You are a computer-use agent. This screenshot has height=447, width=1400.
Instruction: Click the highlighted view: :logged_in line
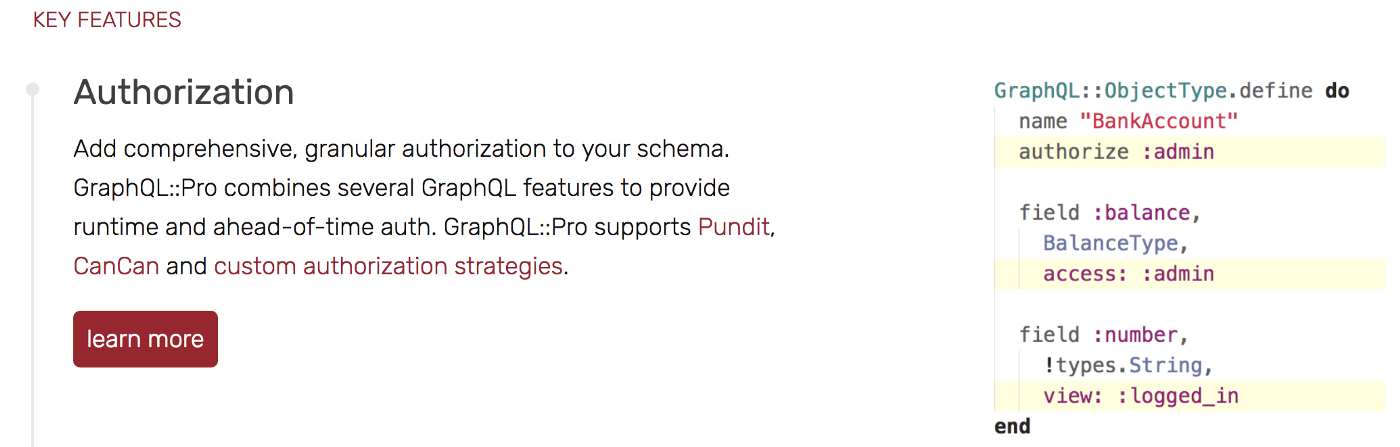click(1190, 396)
